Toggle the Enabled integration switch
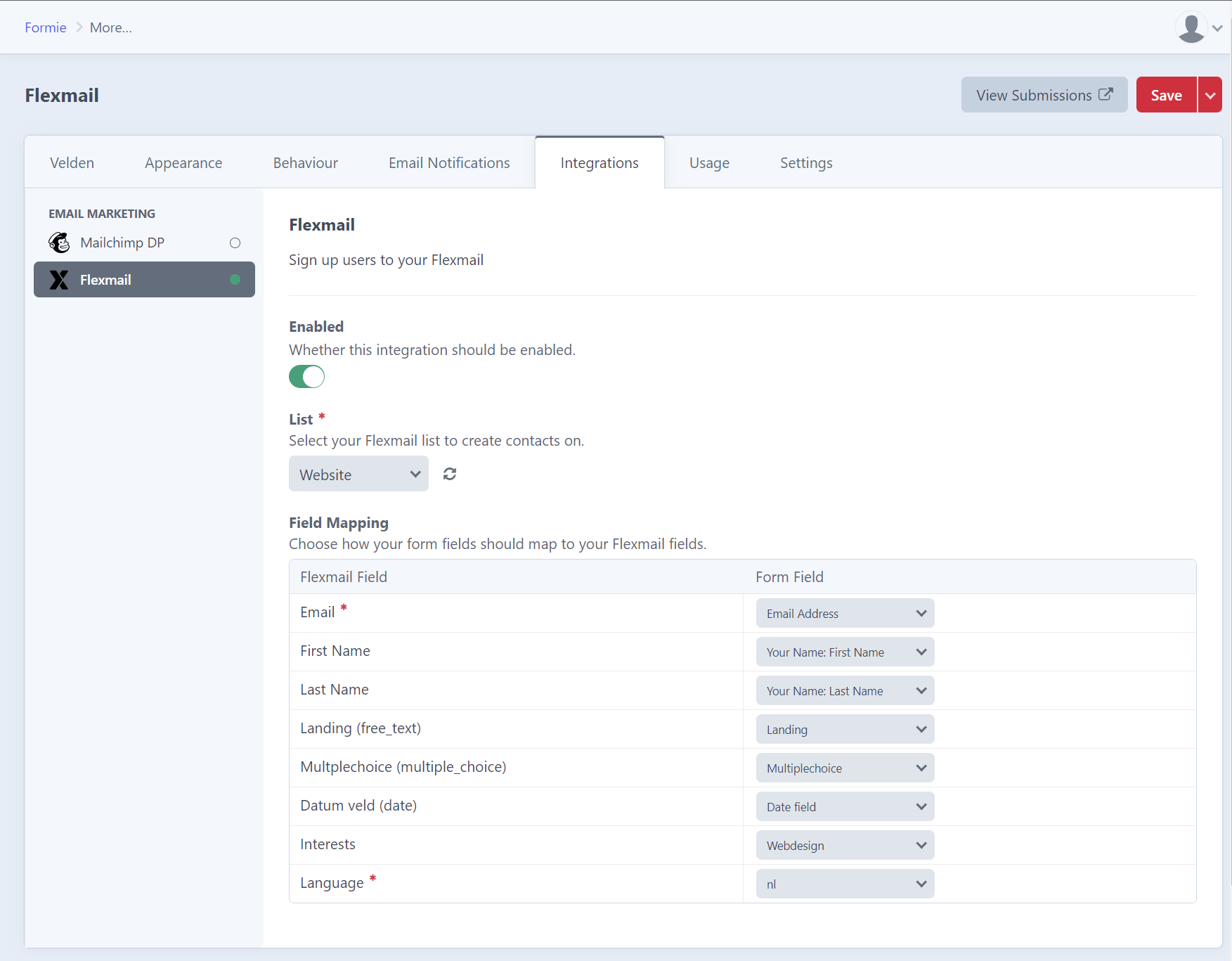The height and width of the screenshot is (961, 1232). pyautogui.click(x=307, y=377)
